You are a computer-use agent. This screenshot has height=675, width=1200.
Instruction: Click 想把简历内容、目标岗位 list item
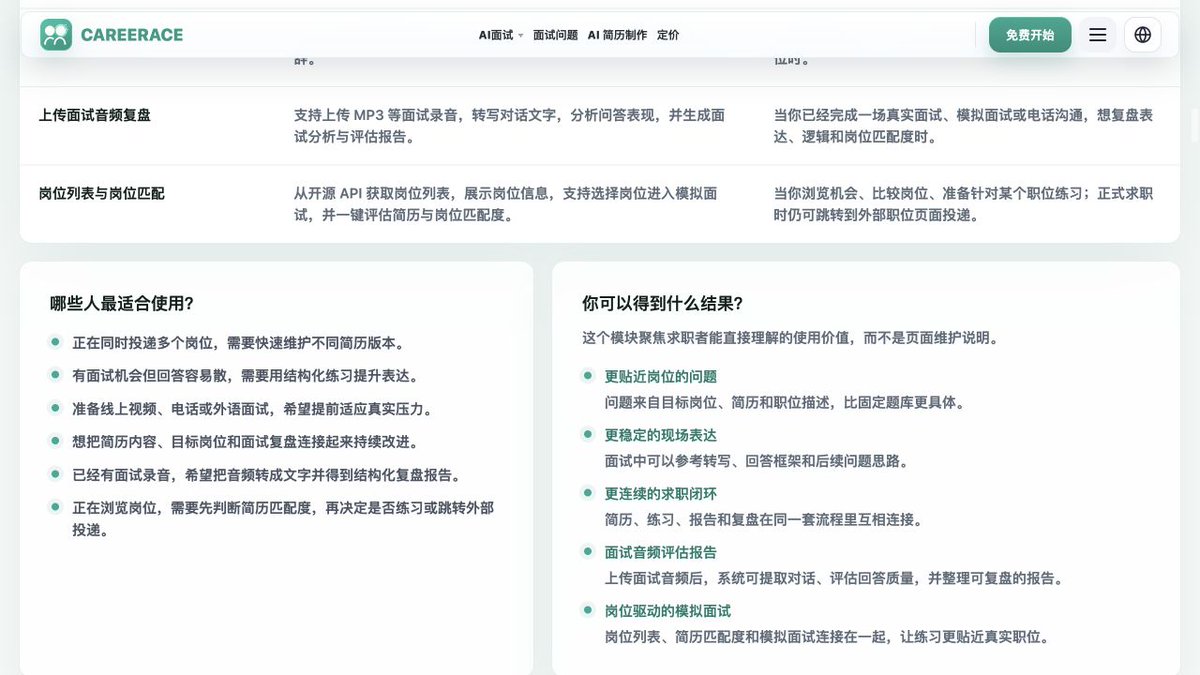pyautogui.click(x=245, y=442)
